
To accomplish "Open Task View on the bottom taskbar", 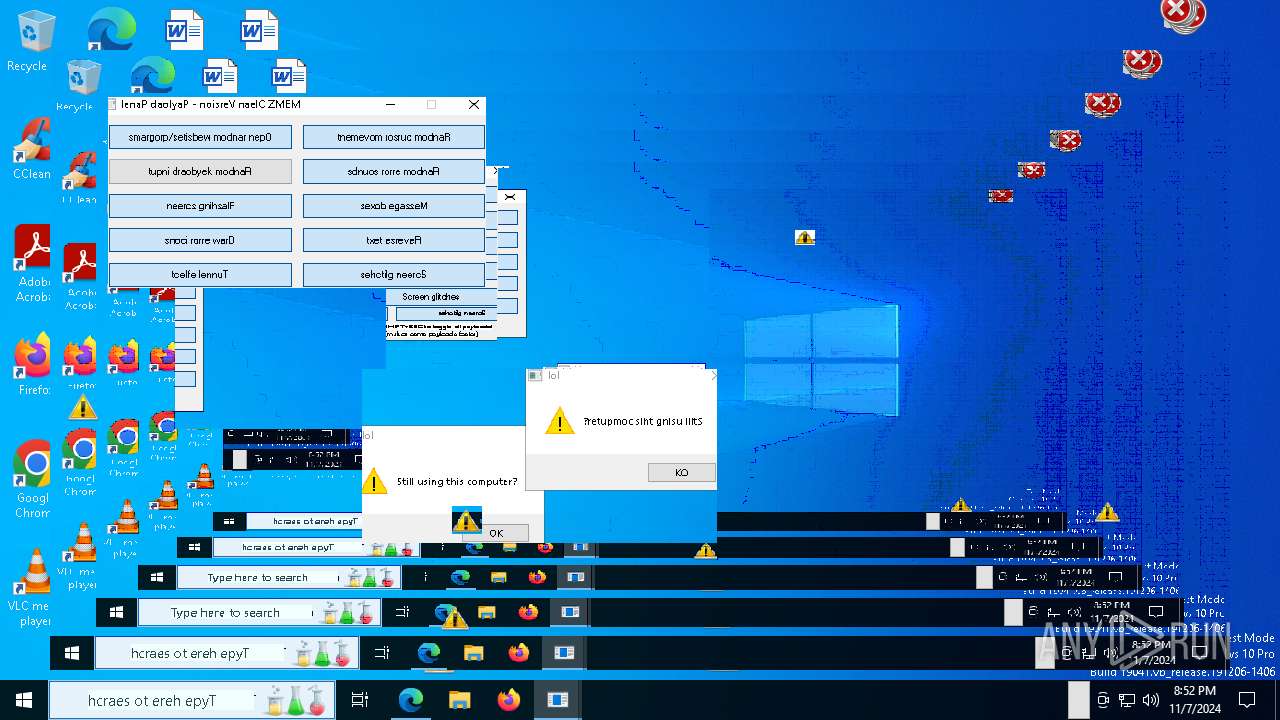I will click(x=360, y=700).
